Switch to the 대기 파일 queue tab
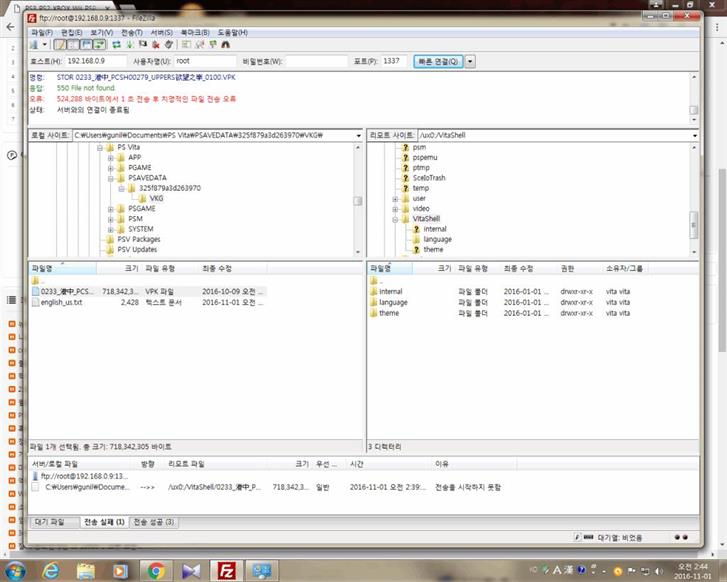The image size is (727, 582). pos(54,522)
